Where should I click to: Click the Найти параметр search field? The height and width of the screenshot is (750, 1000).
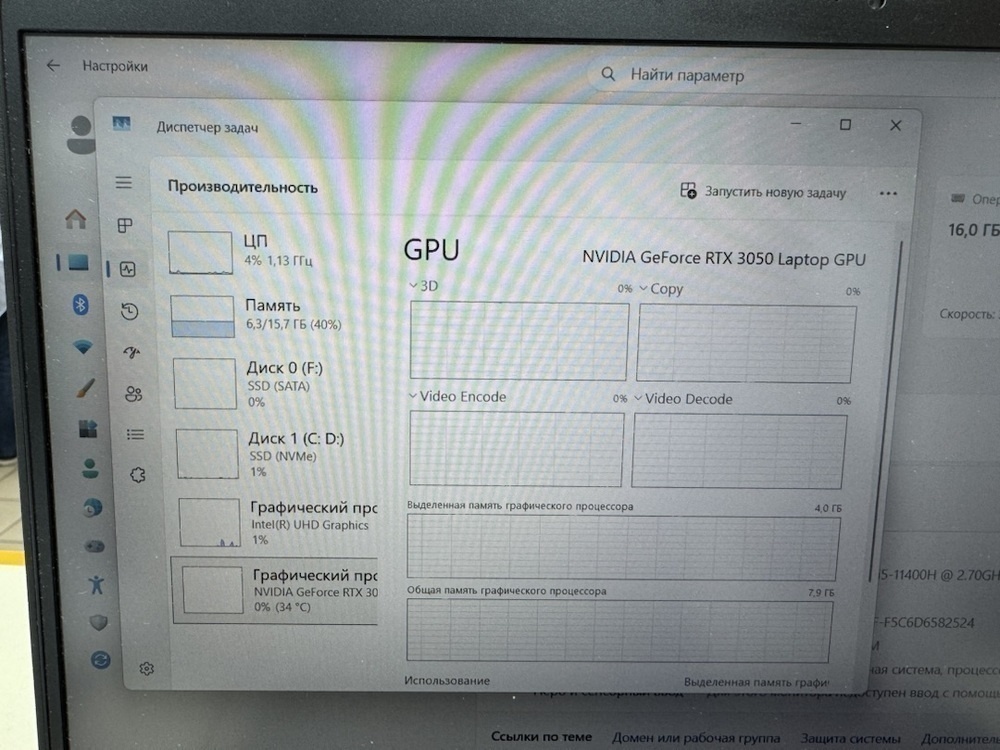(x=793, y=76)
